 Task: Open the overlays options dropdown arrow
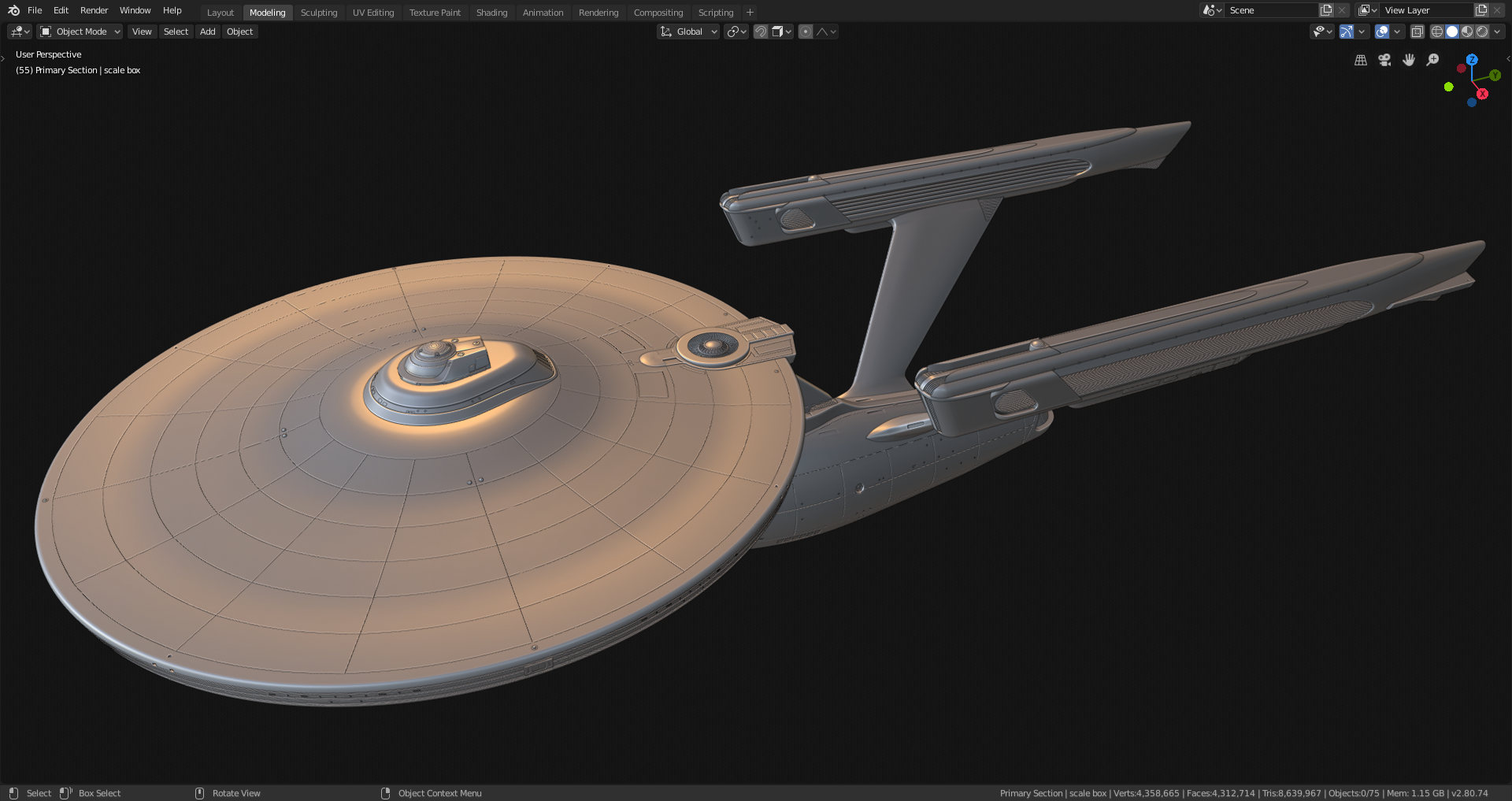1397,32
